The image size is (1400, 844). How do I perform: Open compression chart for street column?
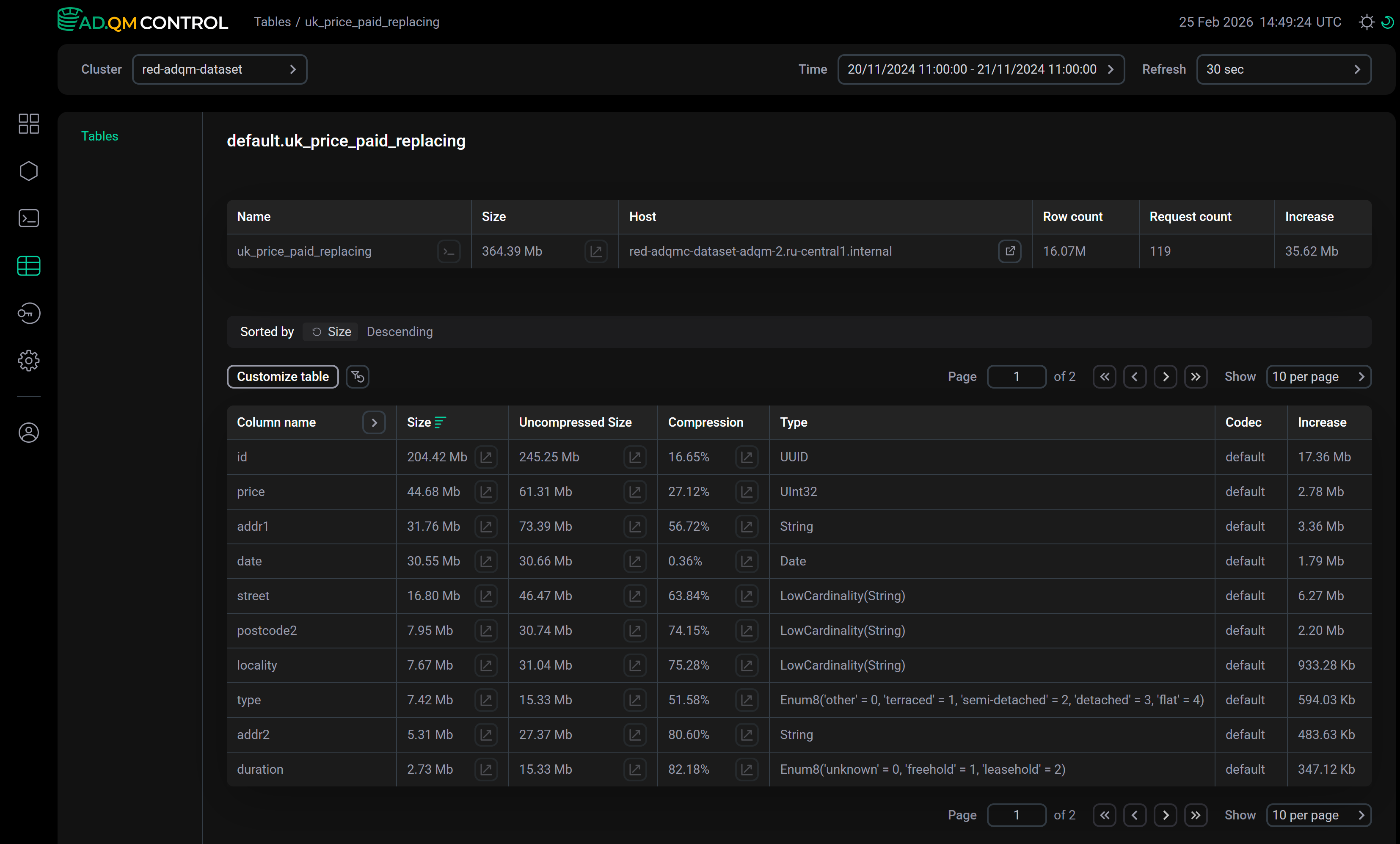pyautogui.click(x=747, y=596)
